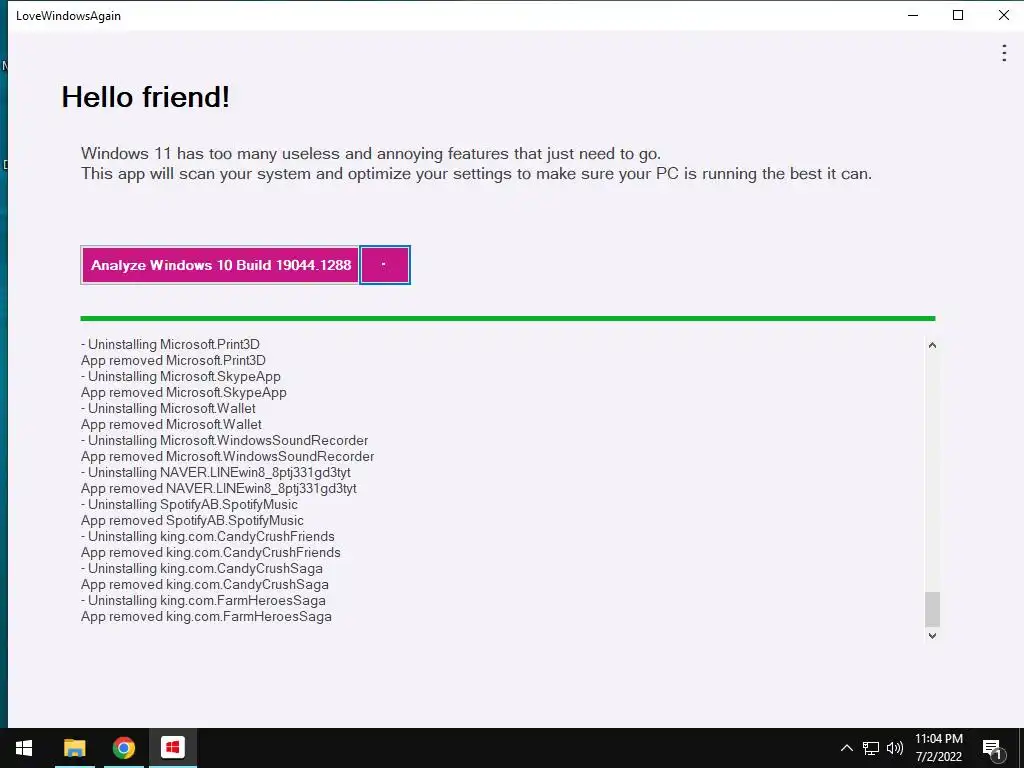Click log line 'App removed Microsoft.Wallet'

coord(171,424)
